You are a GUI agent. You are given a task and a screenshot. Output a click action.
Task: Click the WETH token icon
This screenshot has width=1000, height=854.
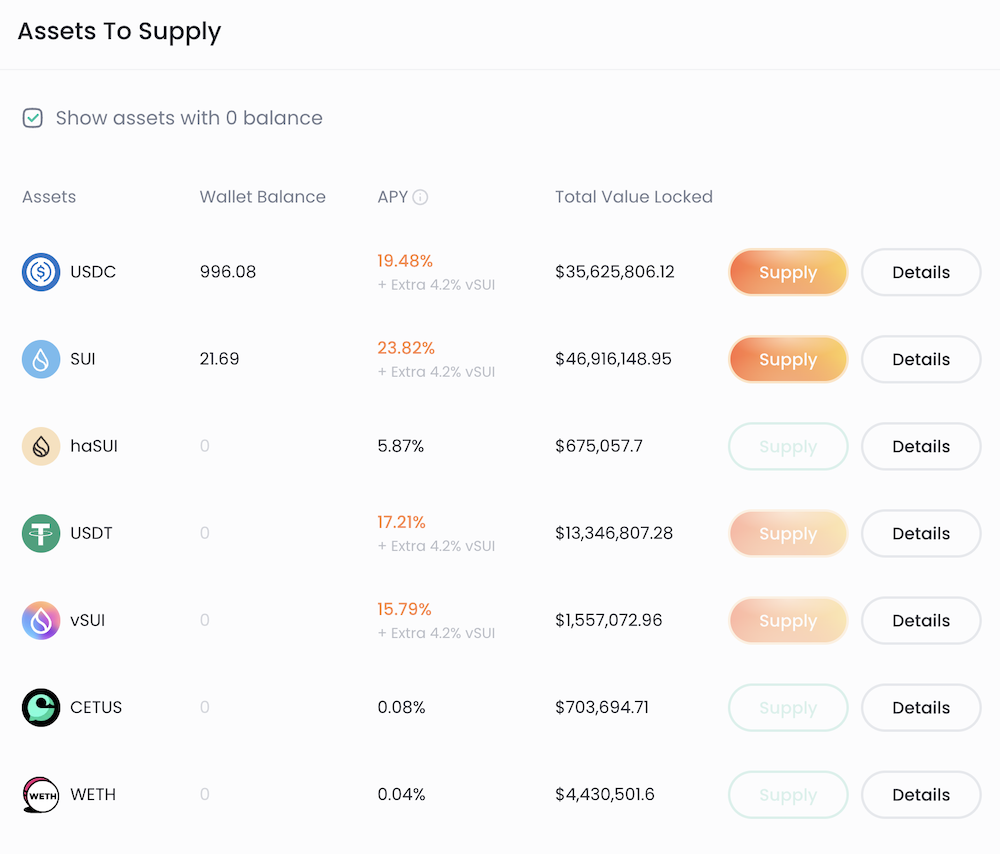39,794
